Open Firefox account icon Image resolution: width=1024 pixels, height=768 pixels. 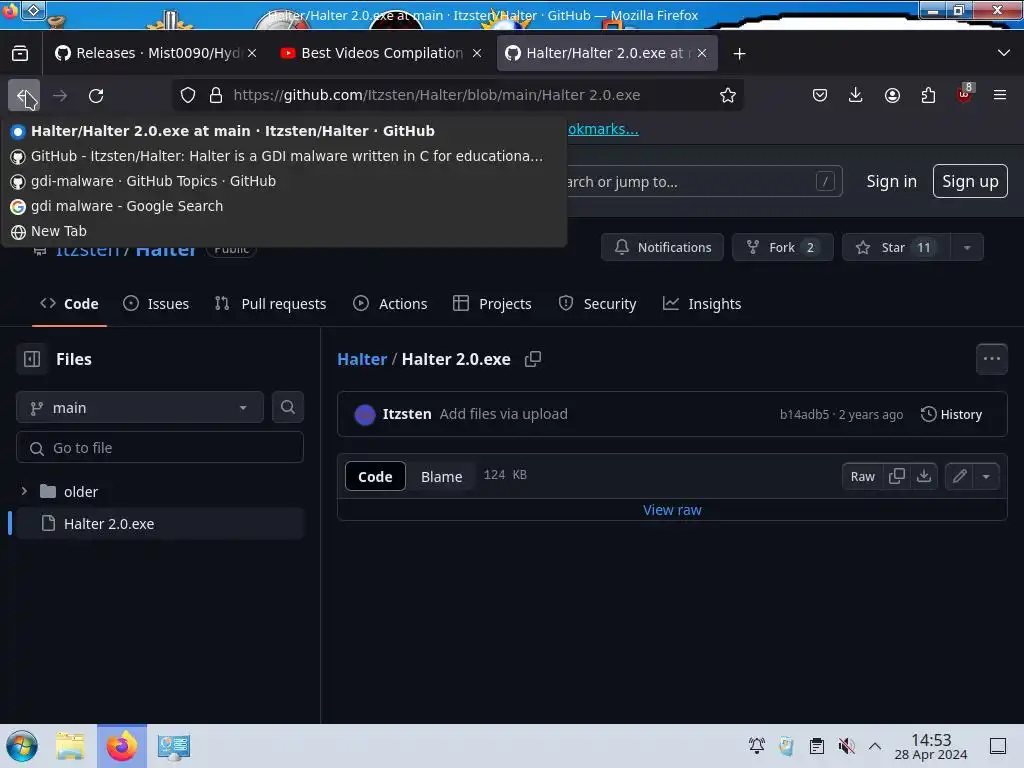pyautogui.click(x=892, y=95)
